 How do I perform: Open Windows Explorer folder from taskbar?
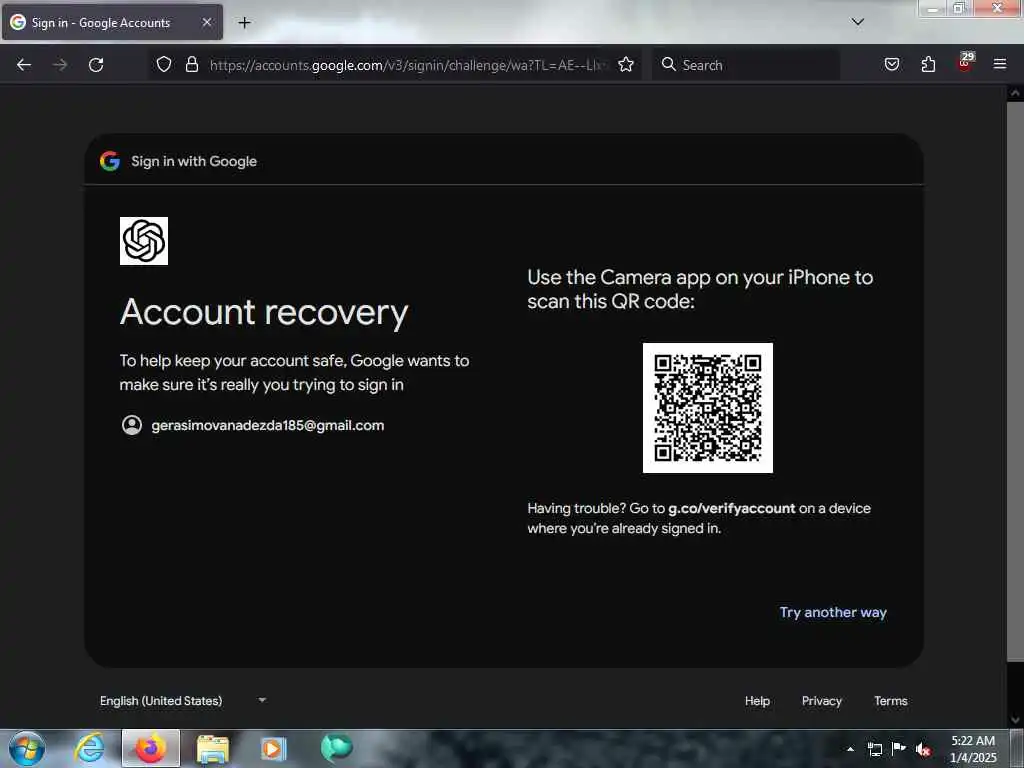coord(213,748)
